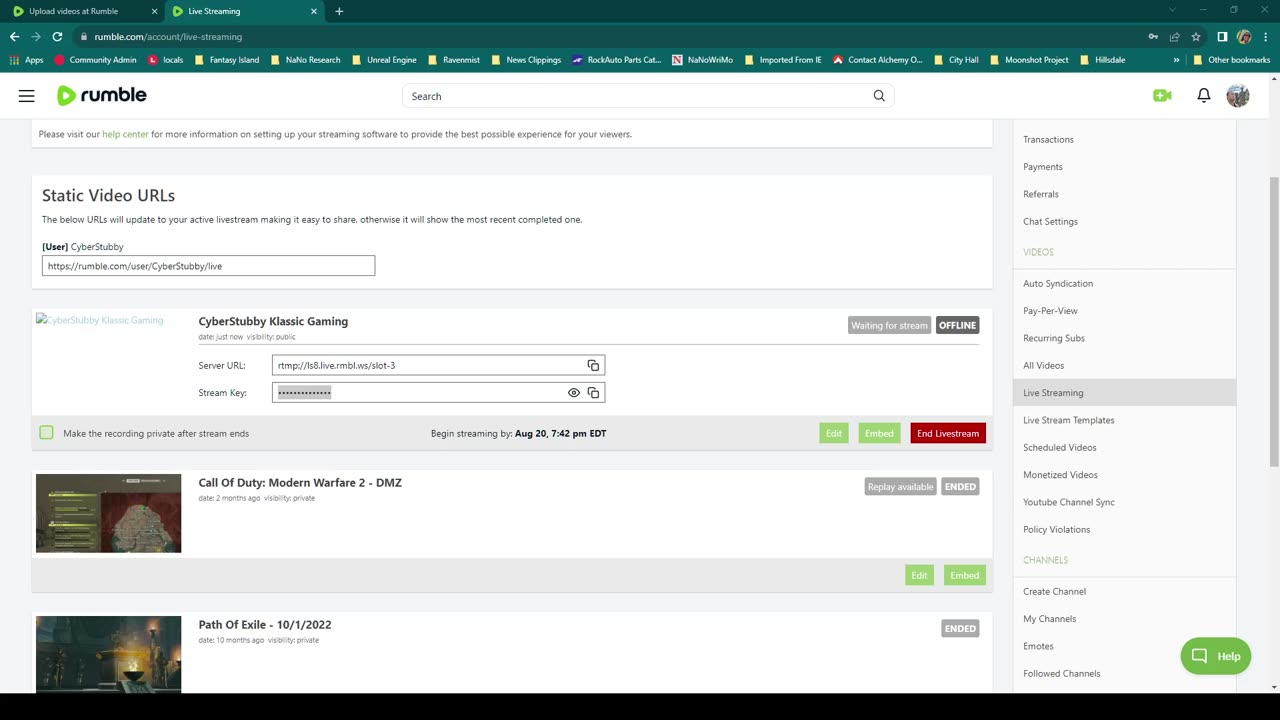
Task: Click the static user live URL field
Action: point(208,266)
